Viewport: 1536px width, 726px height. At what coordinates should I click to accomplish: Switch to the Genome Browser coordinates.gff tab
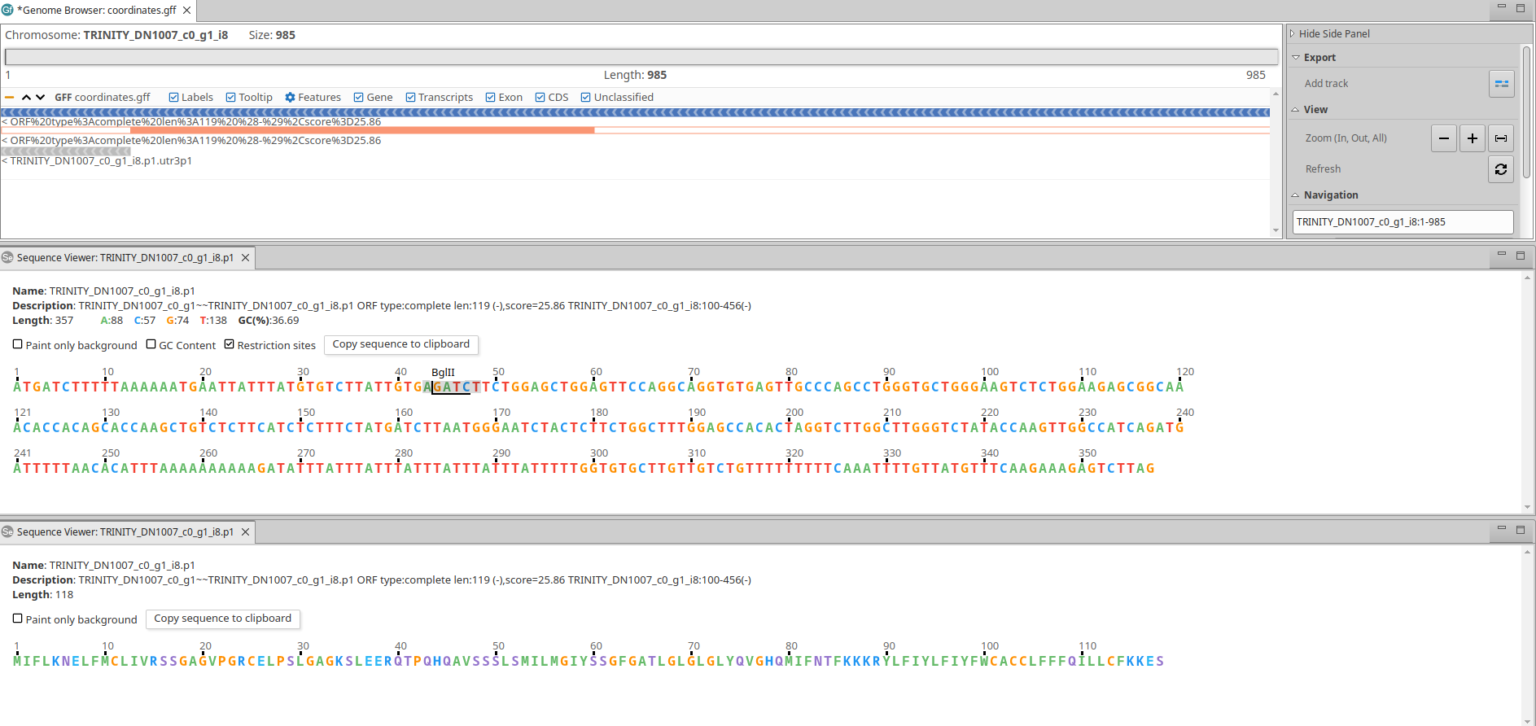90,10
